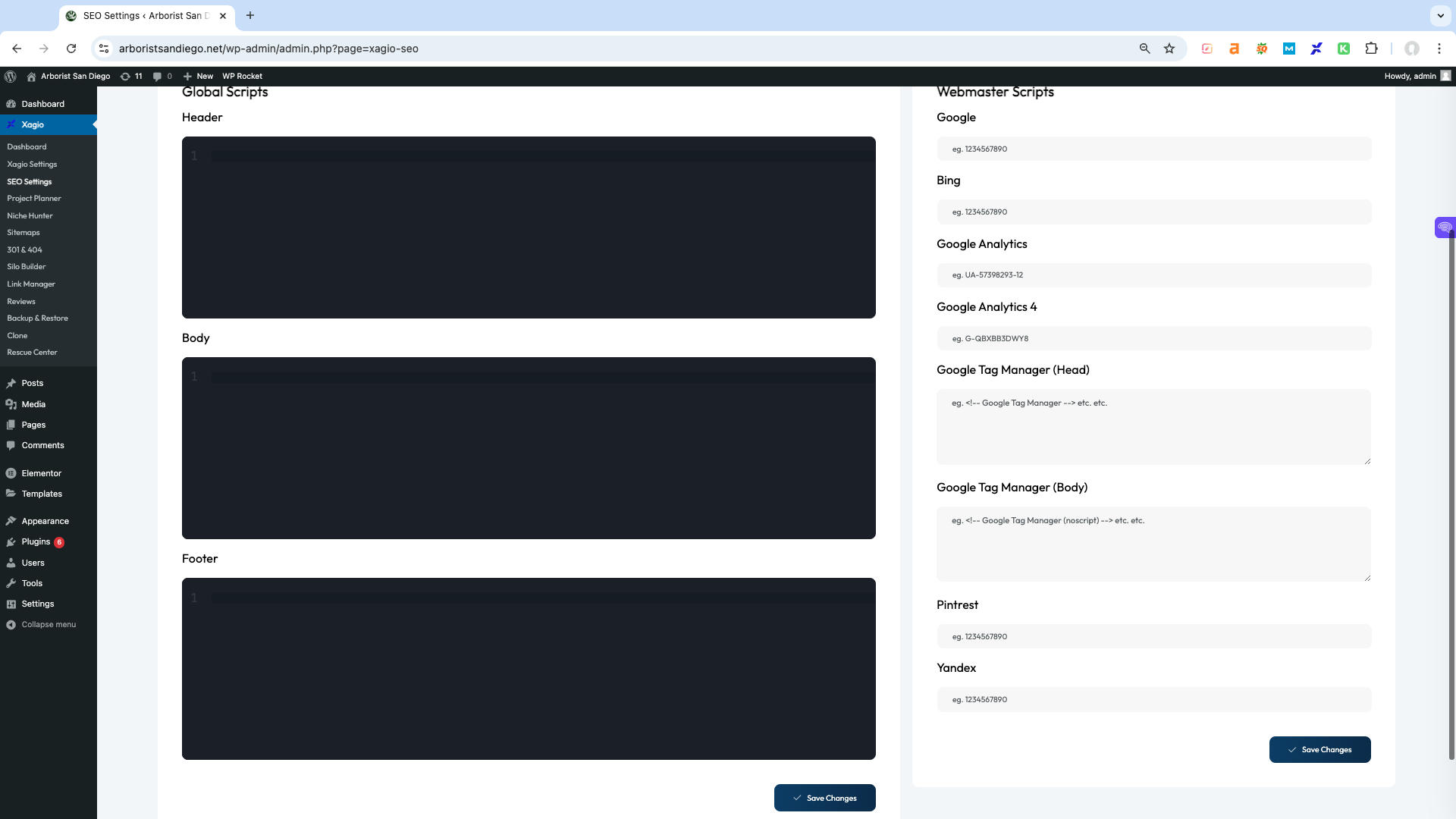Open the WordPress Settings menu

(38, 604)
